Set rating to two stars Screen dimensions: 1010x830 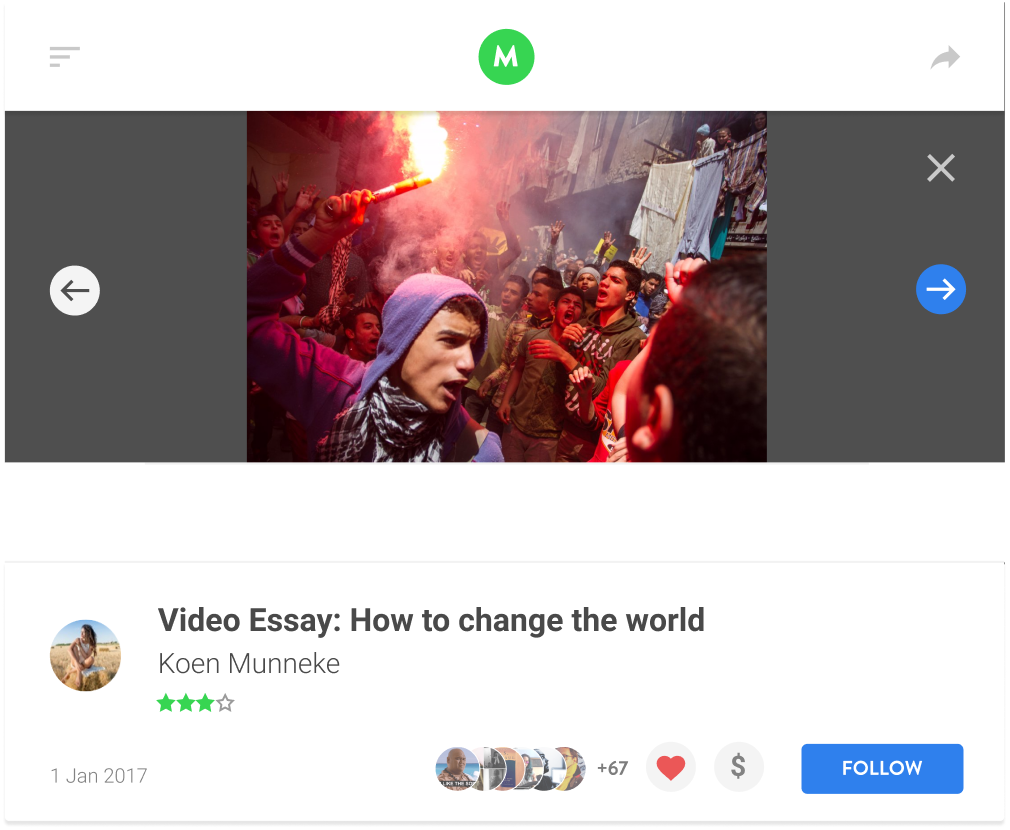[186, 703]
